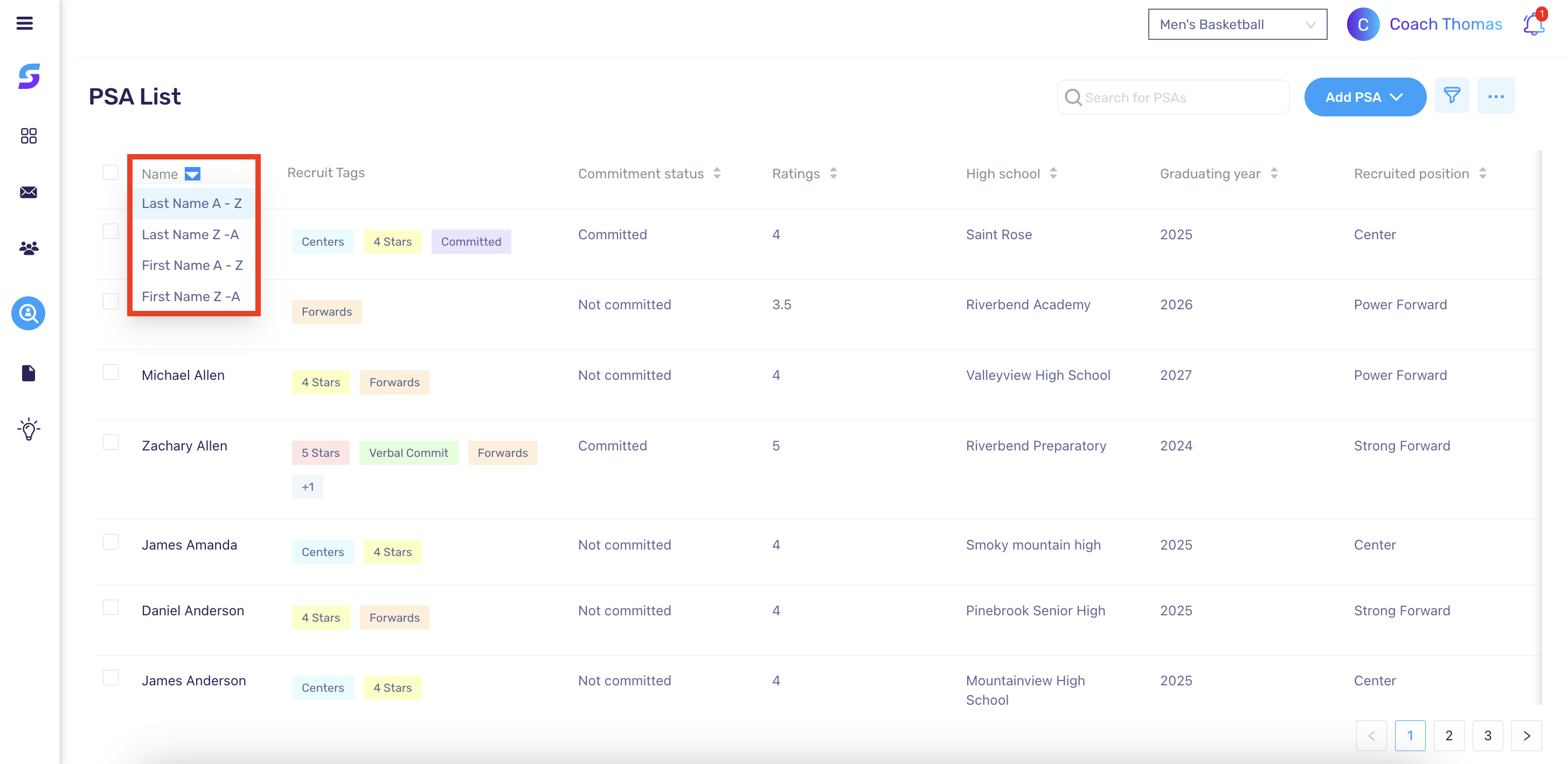Click the Committed tag in first row
The image size is (1568, 764).
[x=471, y=242]
